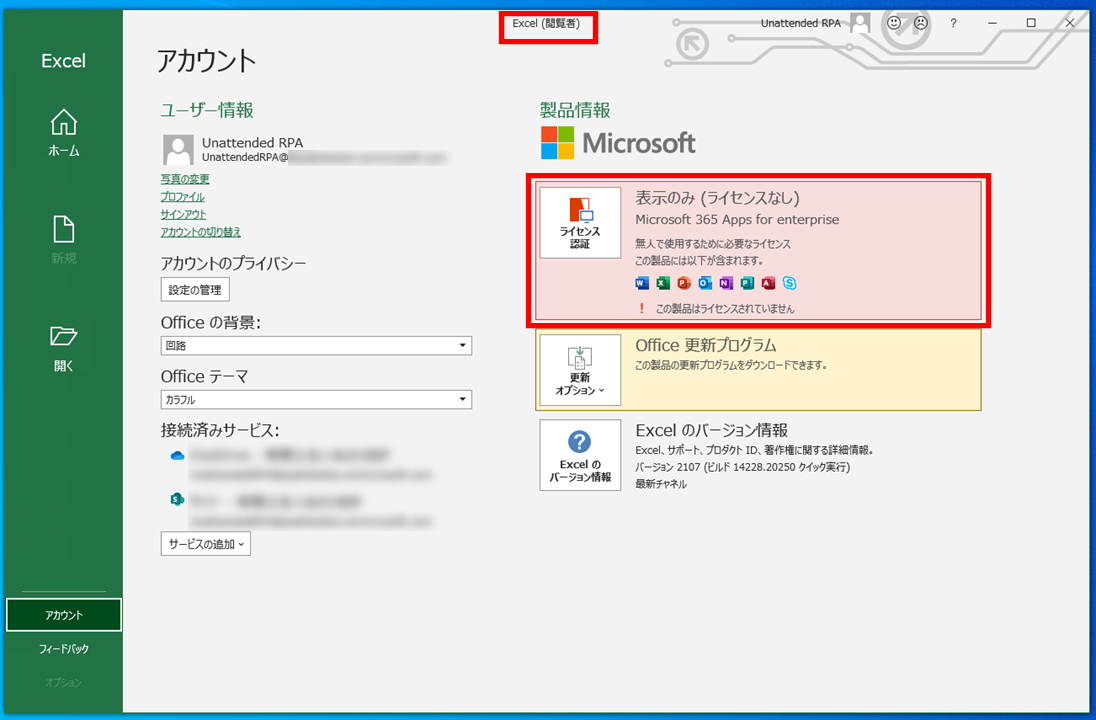
Task: Click the Skype app icon
Action: click(x=789, y=283)
